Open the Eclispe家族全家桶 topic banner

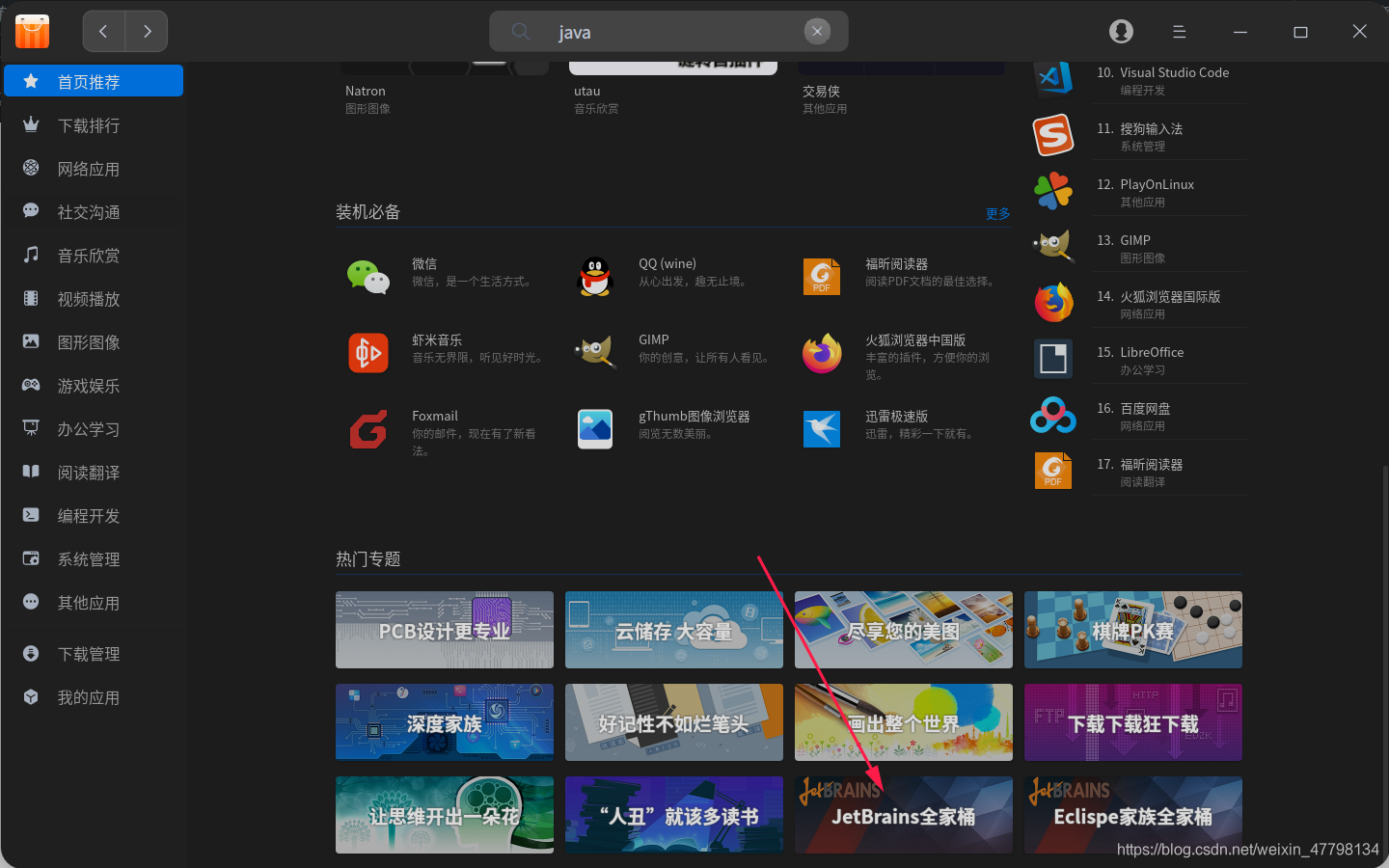tap(1133, 815)
